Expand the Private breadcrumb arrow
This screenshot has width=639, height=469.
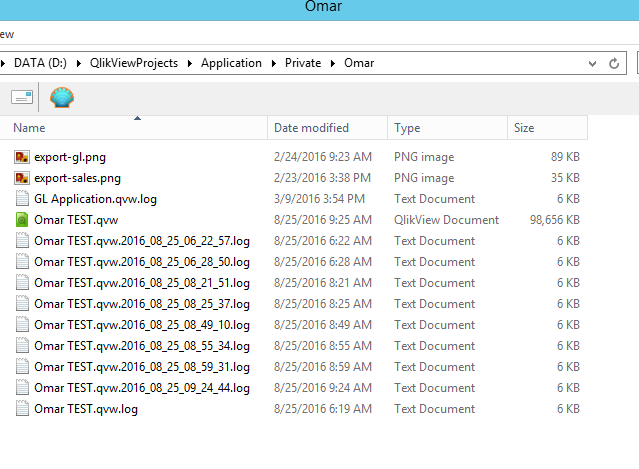[x=333, y=64]
